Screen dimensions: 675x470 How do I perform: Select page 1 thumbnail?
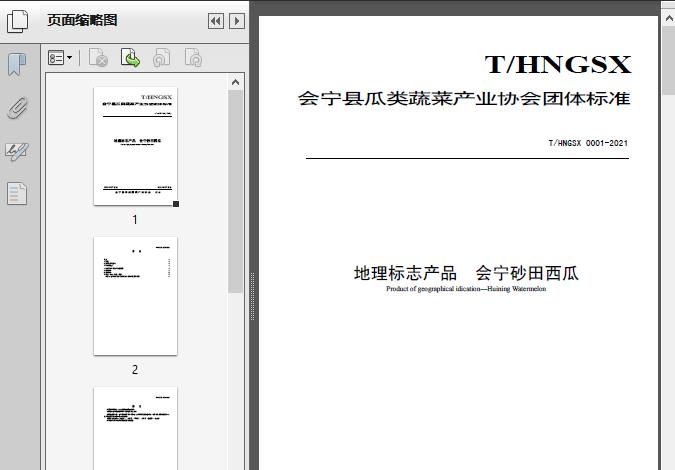tap(135, 146)
